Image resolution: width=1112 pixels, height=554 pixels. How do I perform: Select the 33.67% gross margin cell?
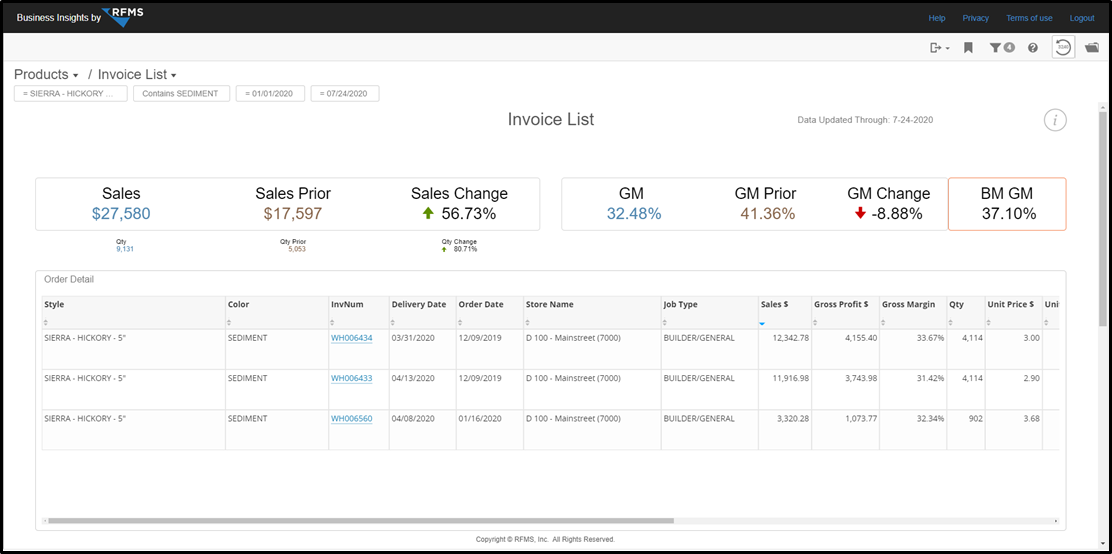pos(913,349)
